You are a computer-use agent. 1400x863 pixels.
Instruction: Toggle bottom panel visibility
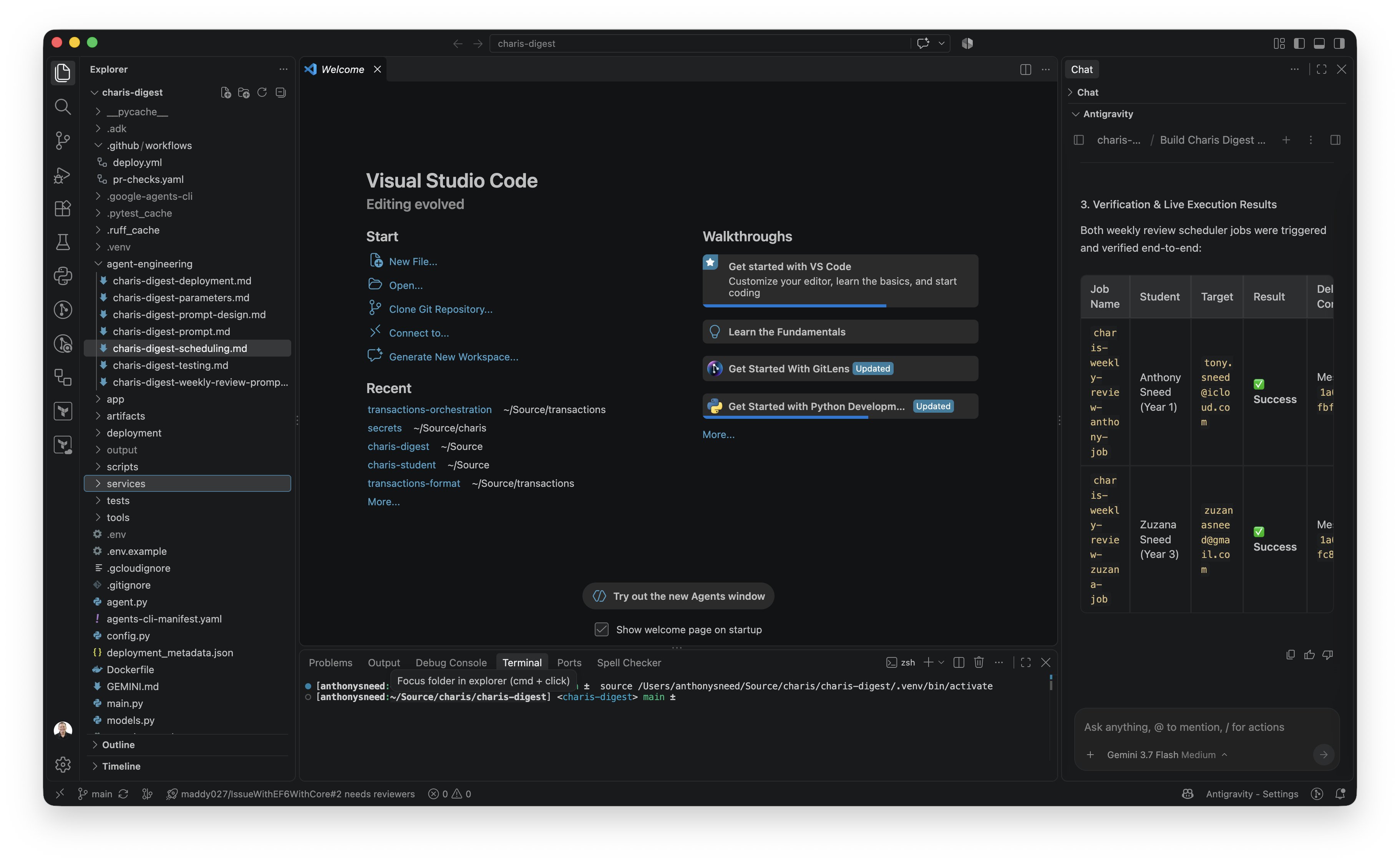(1320, 43)
